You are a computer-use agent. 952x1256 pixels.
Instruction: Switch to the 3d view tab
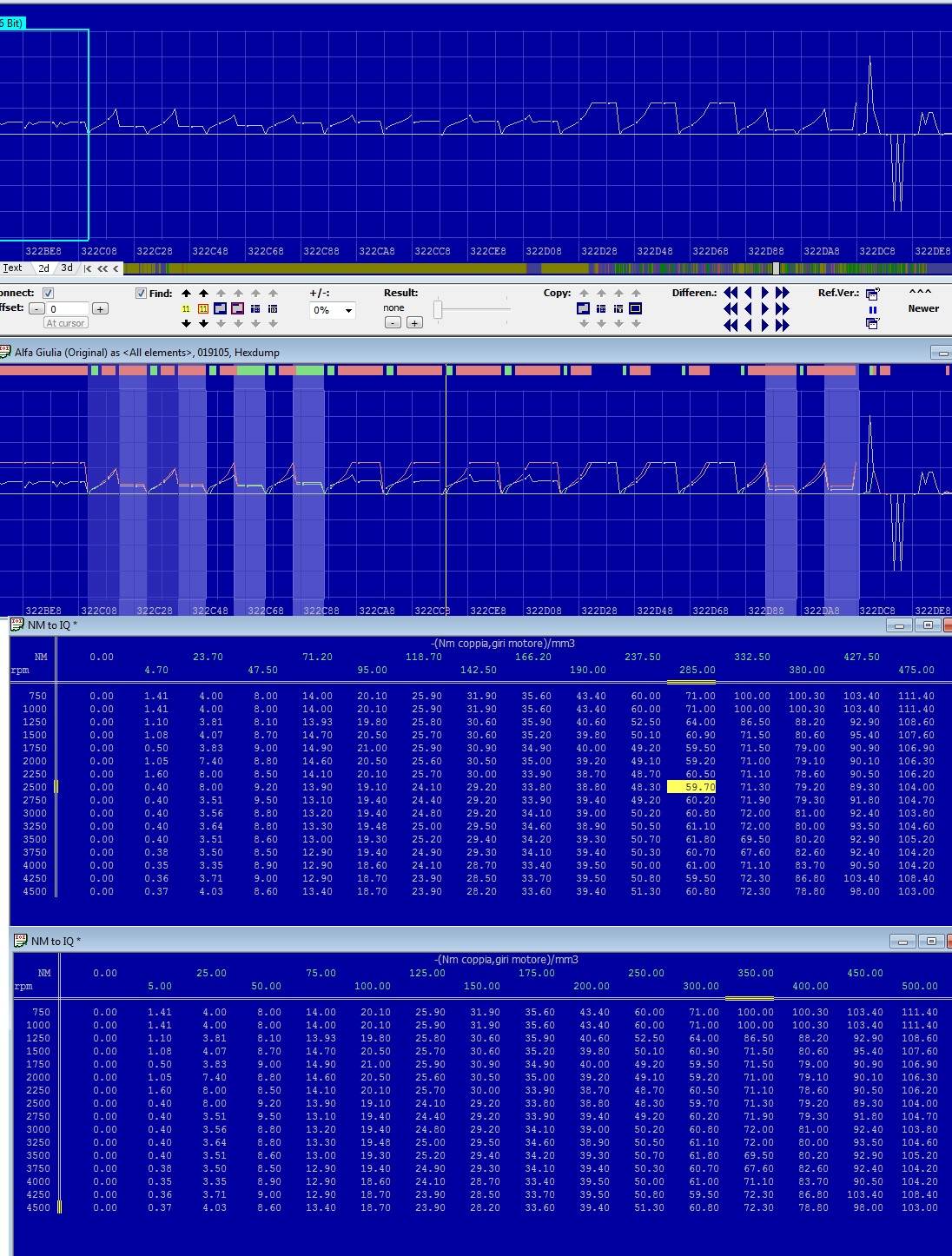pyautogui.click(x=67, y=268)
